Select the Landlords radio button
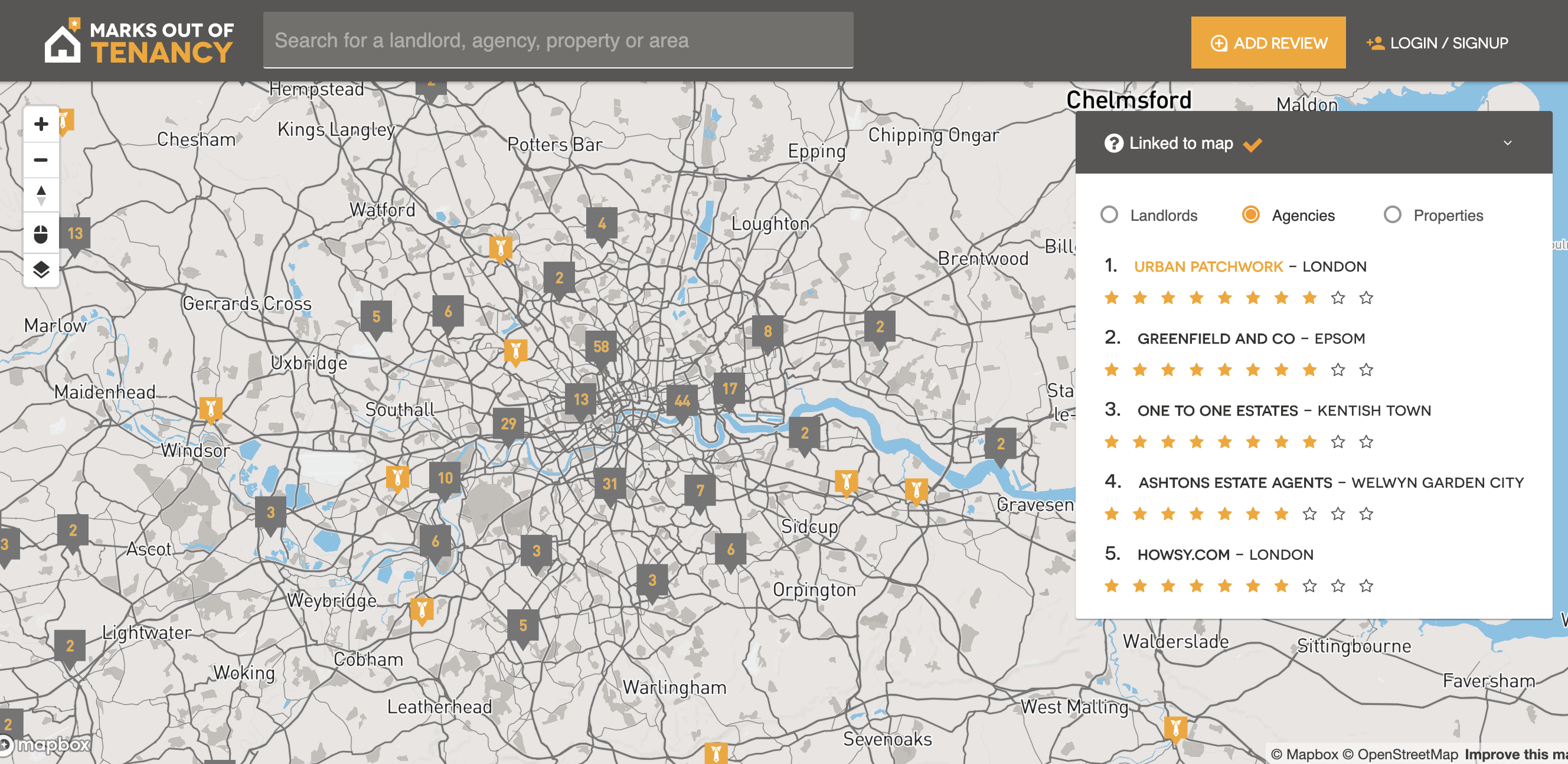Viewport: 1568px width, 764px height. 1109,215
